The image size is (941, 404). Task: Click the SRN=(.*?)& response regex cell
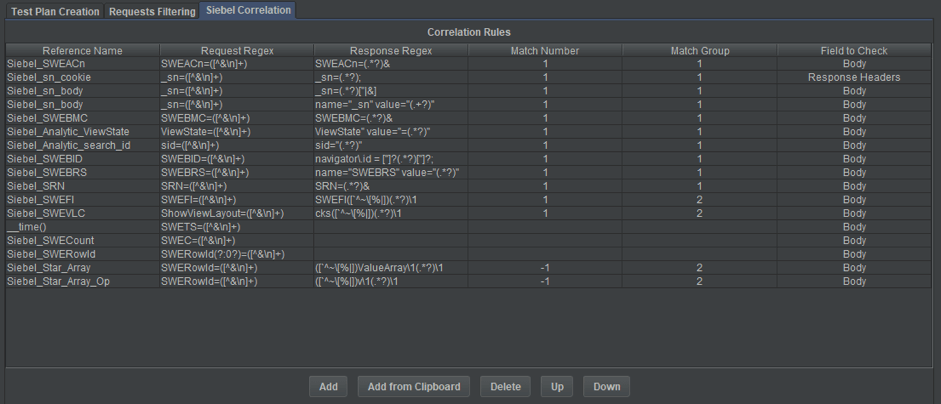pos(391,186)
